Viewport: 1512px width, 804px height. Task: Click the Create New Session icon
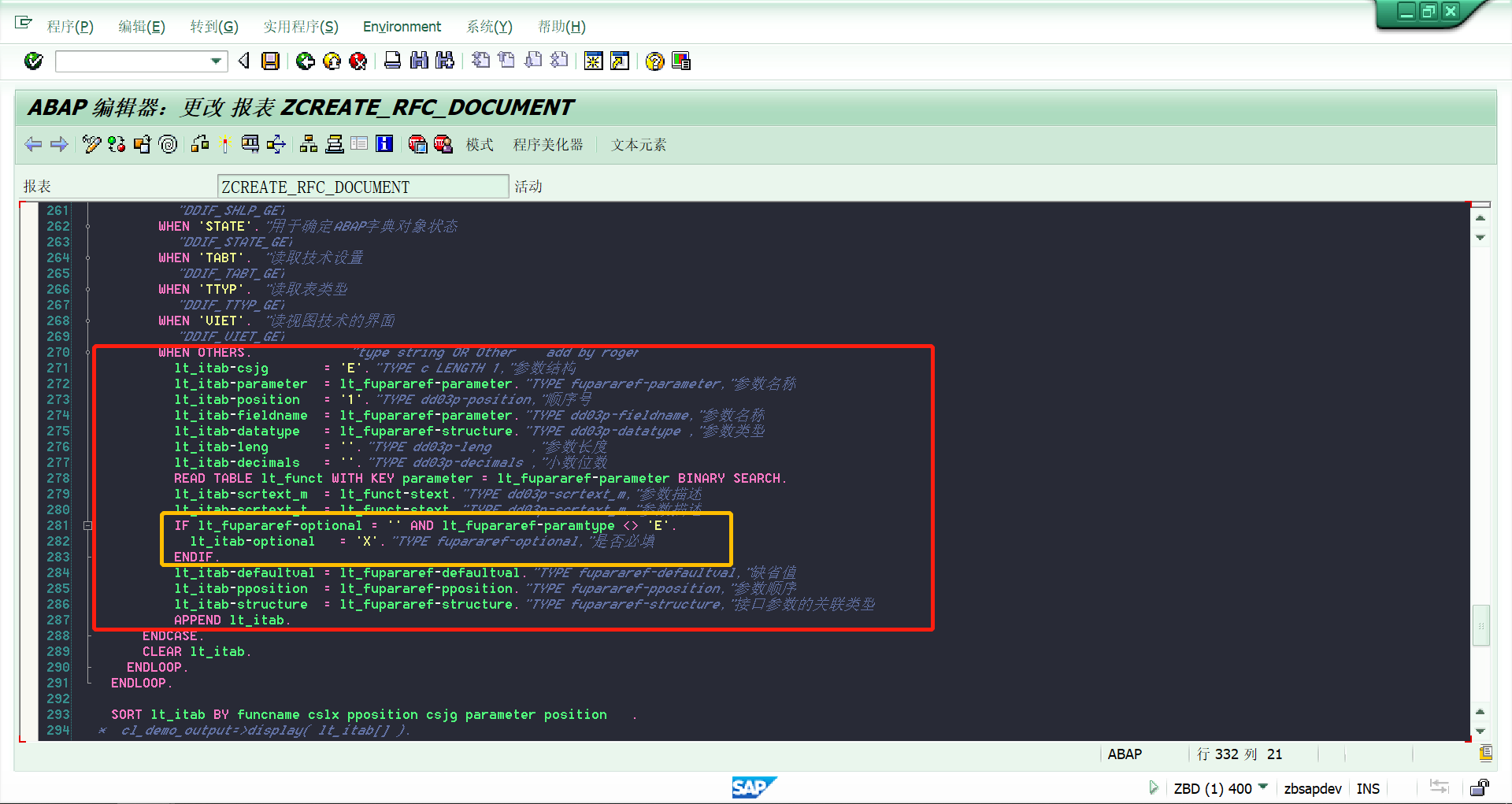click(x=594, y=61)
